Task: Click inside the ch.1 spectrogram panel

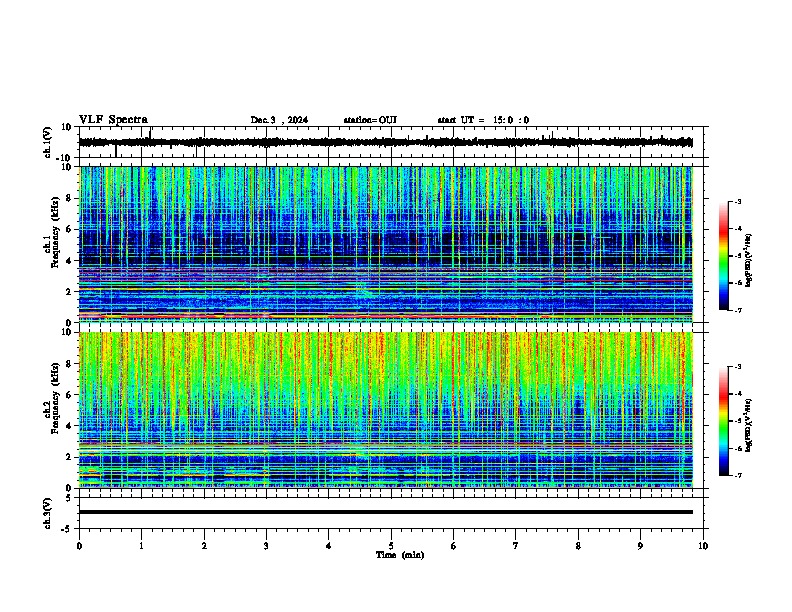Action: click(386, 244)
